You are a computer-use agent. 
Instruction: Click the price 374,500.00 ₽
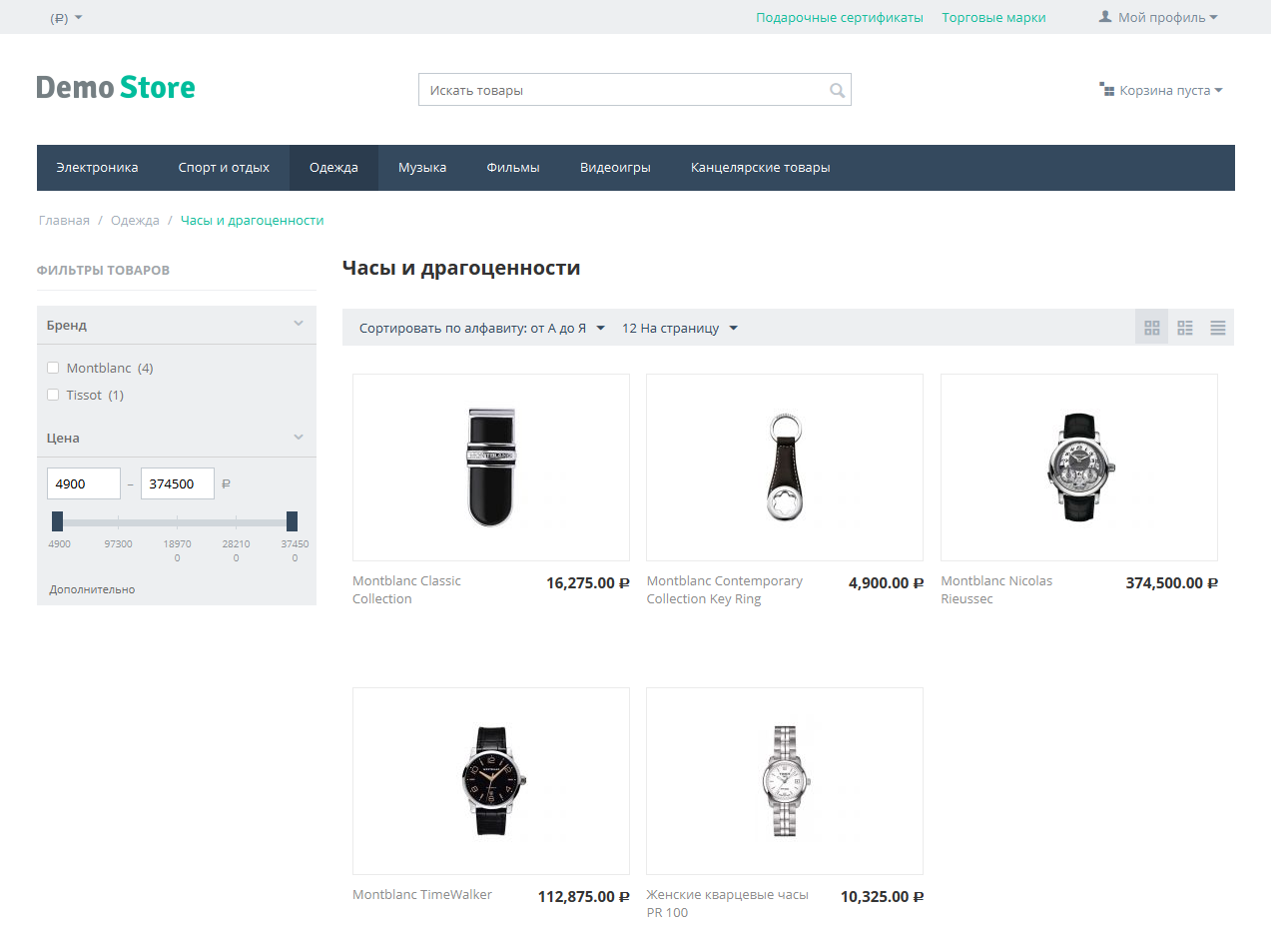click(x=1172, y=582)
